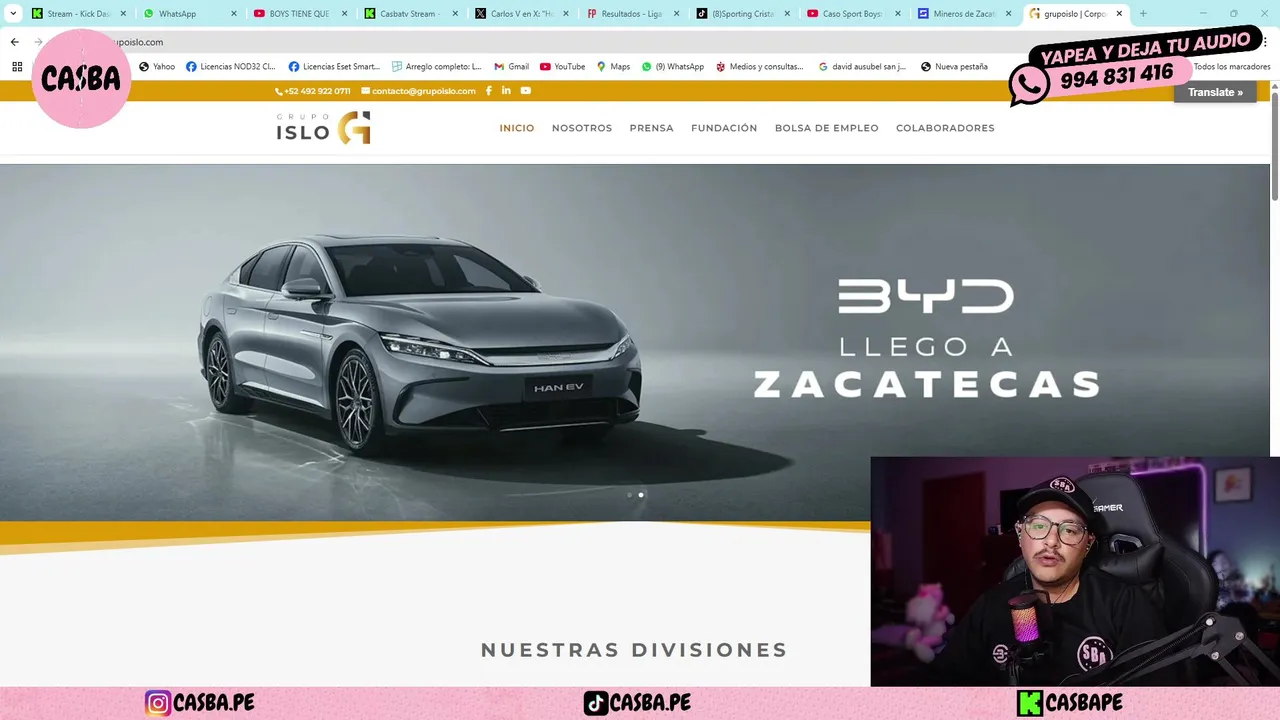Viewport: 1280px width, 720px height.
Task: Close the Mineros de Zacatecas tab
Action: [1008, 14]
